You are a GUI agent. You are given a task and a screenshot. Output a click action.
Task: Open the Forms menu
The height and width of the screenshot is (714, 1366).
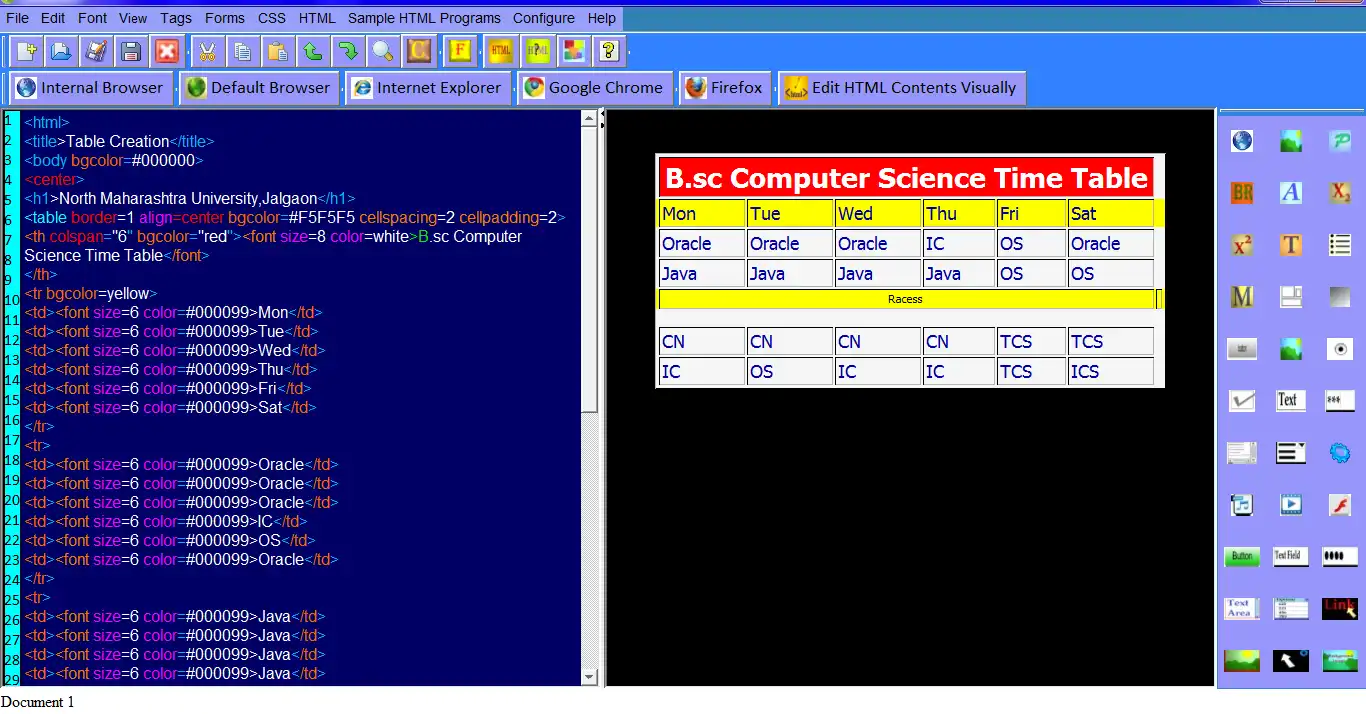click(225, 18)
